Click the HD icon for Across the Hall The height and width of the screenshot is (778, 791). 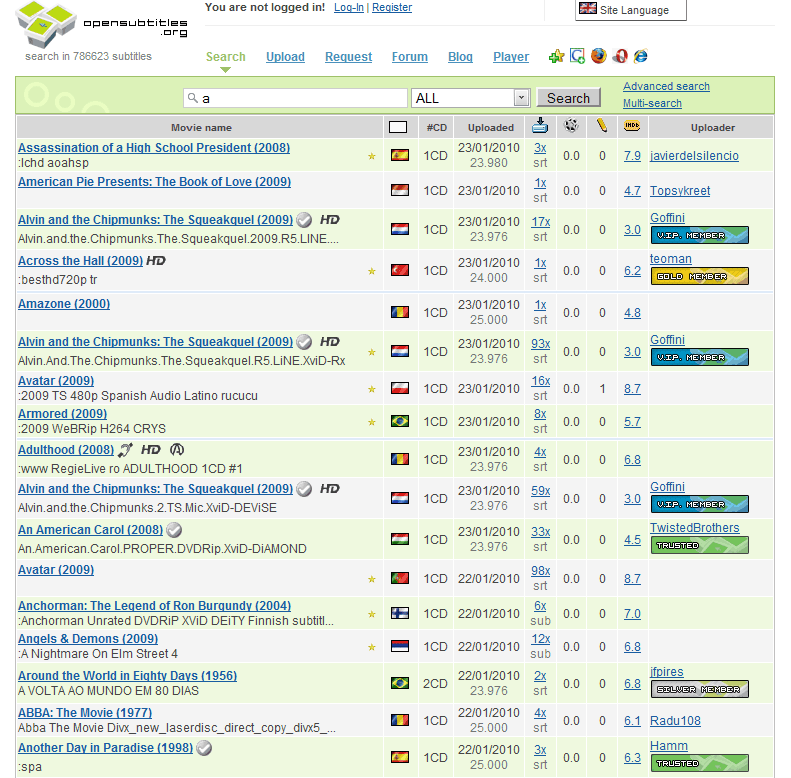tap(156, 261)
